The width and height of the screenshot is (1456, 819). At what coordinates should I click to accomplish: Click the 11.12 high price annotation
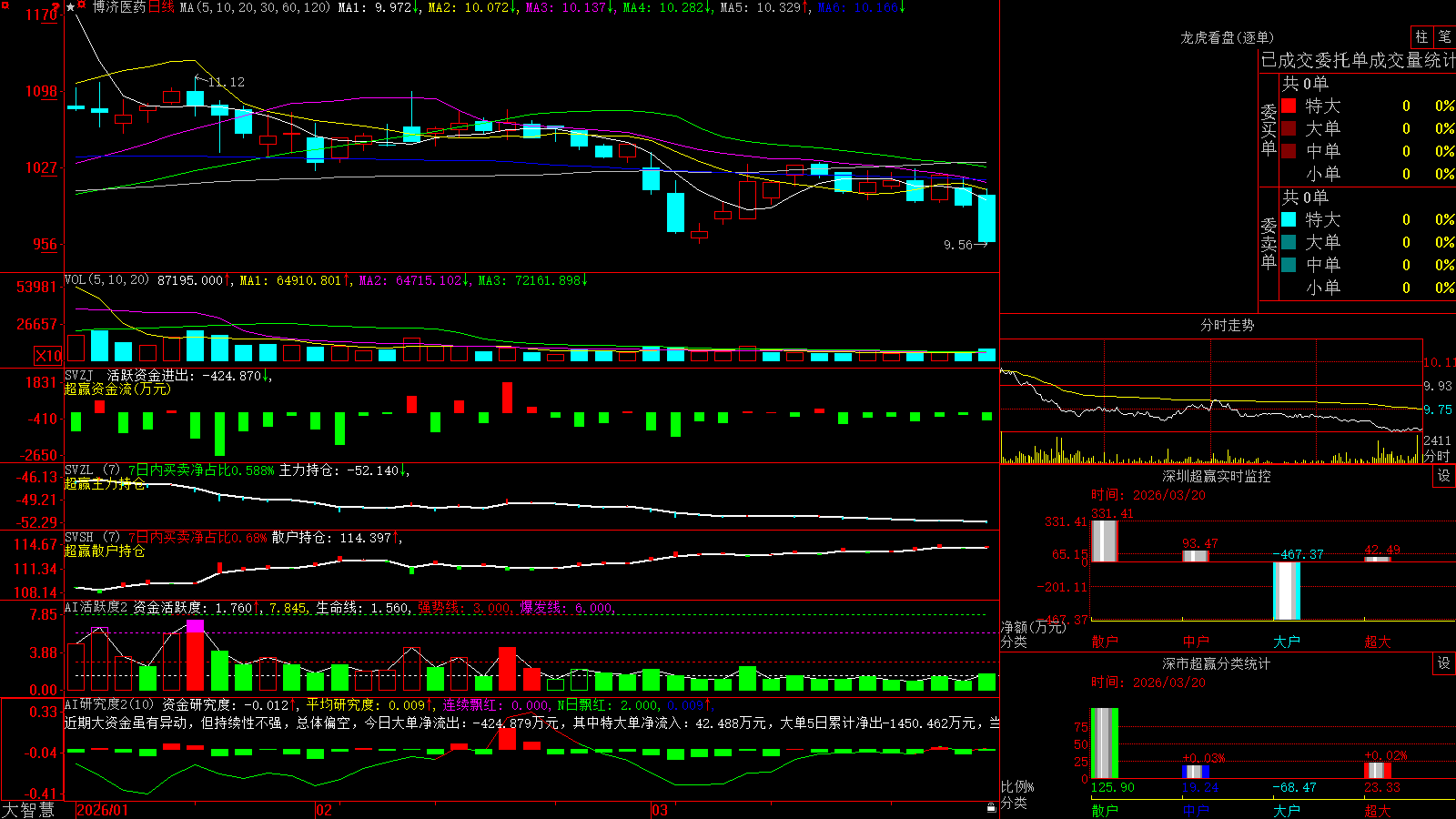pos(226,82)
